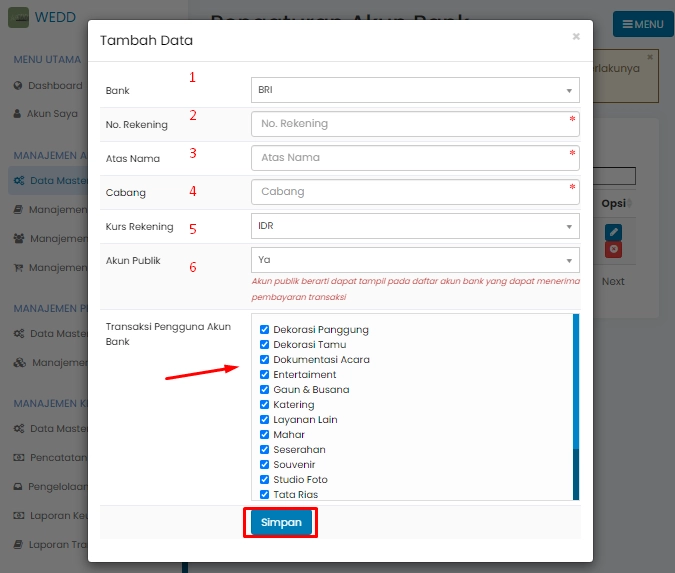Image resolution: width=675 pixels, height=573 pixels.
Task: Close the Tambah Data dialog
Action: click(x=576, y=37)
